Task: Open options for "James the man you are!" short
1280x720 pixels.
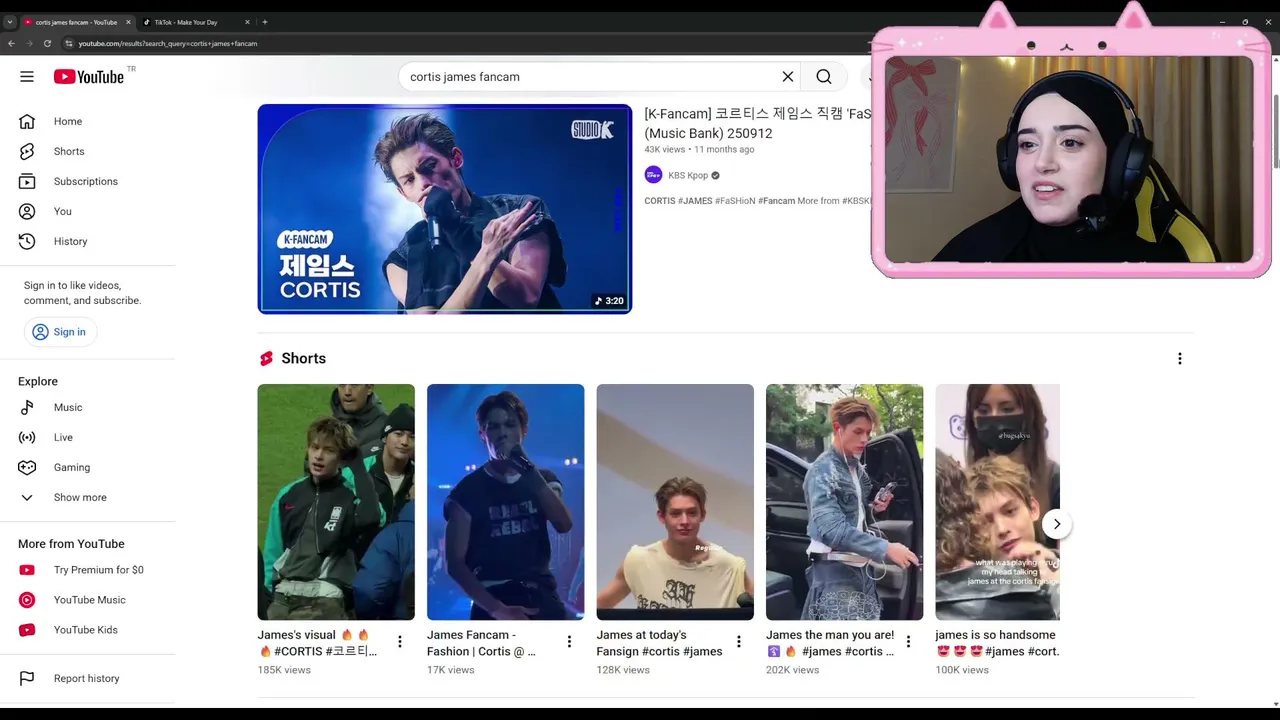Action: coord(908,642)
